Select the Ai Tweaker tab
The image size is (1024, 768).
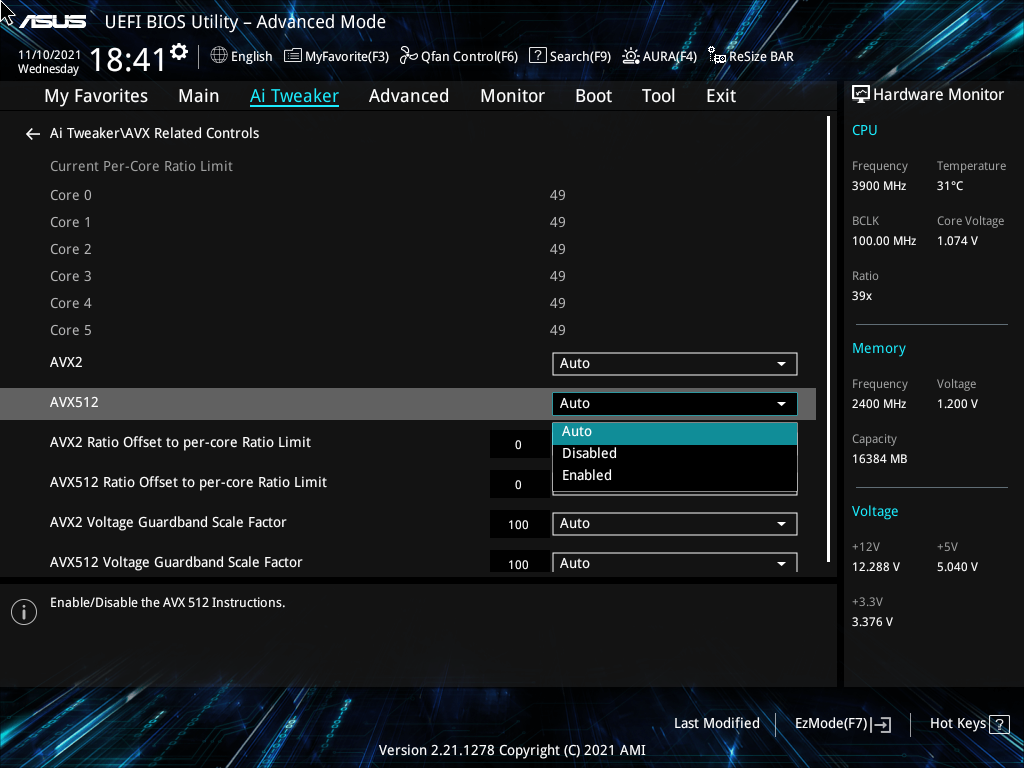pyautogui.click(x=294, y=96)
